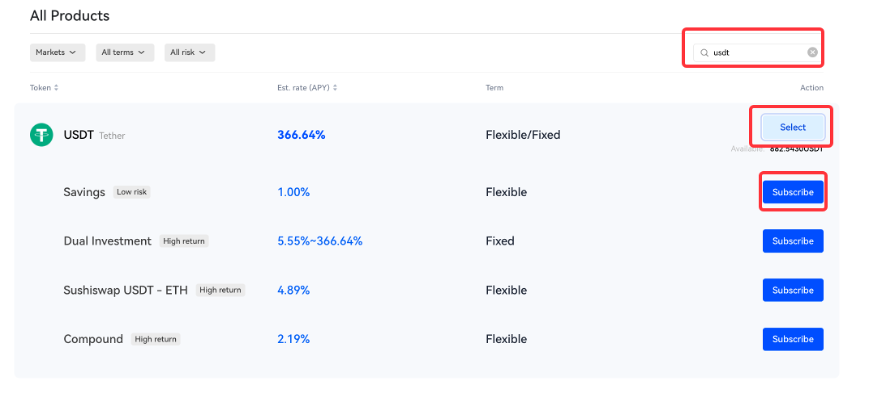The width and height of the screenshot is (887, 406).
Task: Click the green Tether USDT logo icon
Action: (x=41, y=135)
